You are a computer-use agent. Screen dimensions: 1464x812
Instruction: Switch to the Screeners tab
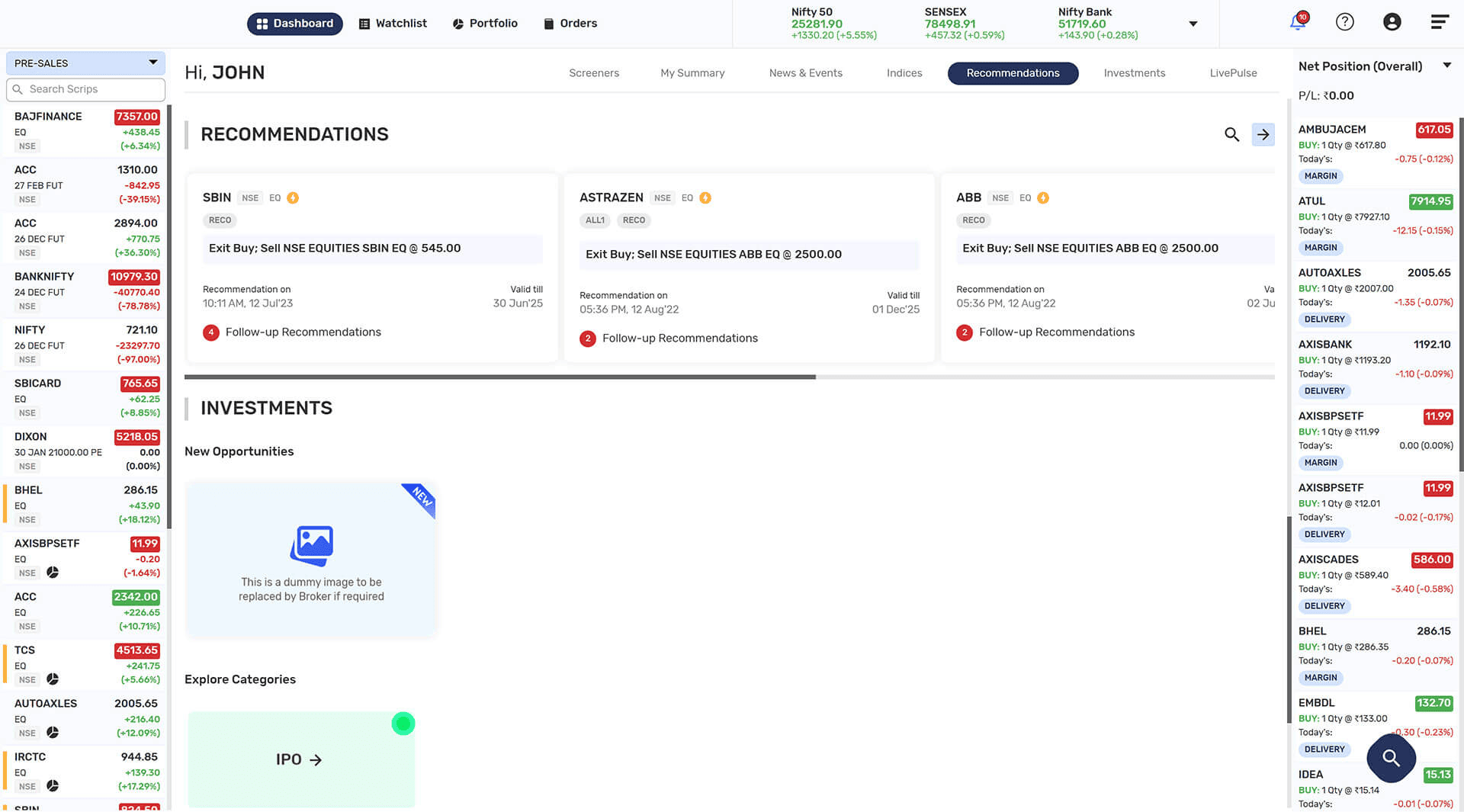[x=594, y=73]
